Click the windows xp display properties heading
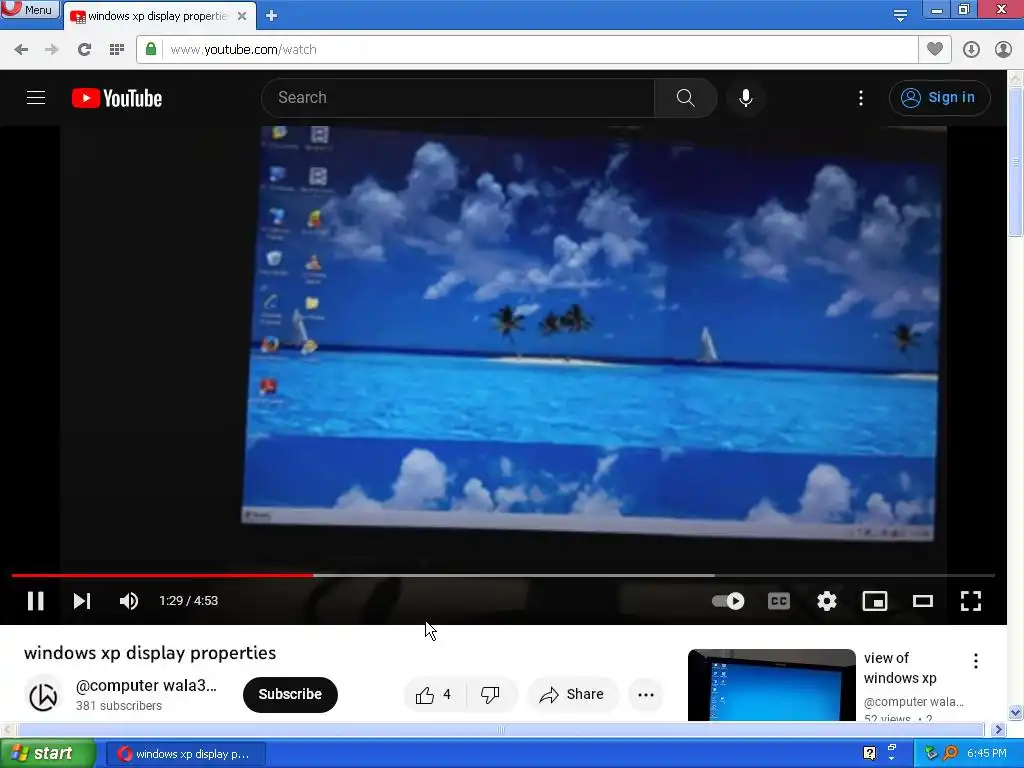 150,653
